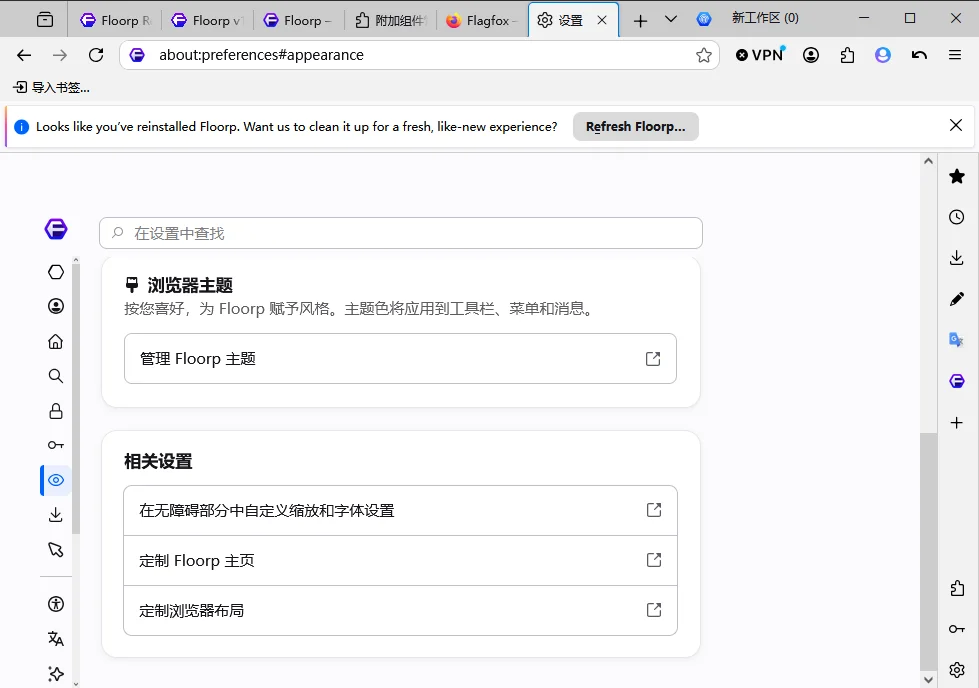The width and height of the screenshot is (979, 688).
Task: Open the list all tabs dropdown arrow
Action: 671,19
